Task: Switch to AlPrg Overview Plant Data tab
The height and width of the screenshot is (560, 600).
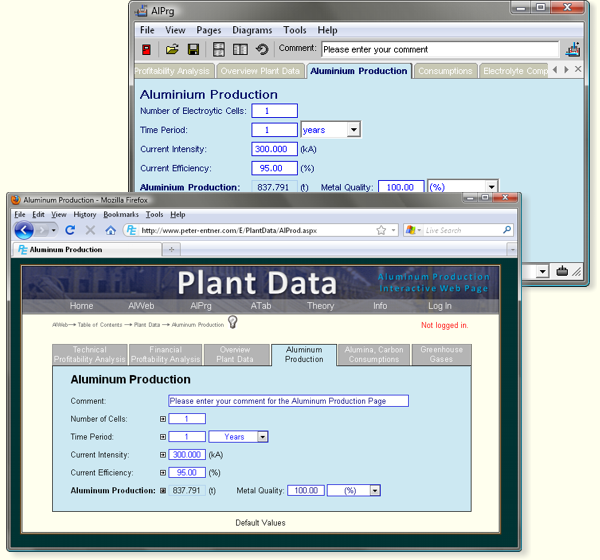Action: pos(260,71)
